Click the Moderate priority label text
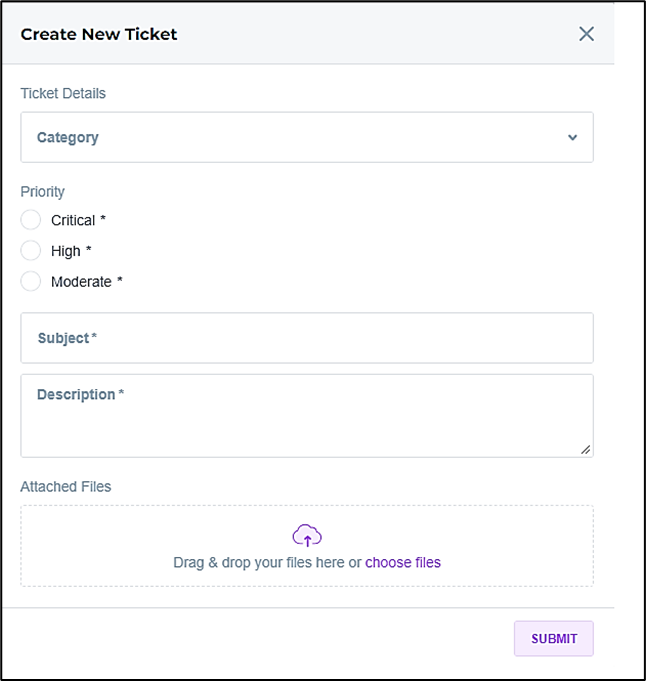The width and height of the screenshot is (646, 681). [82, 282]
